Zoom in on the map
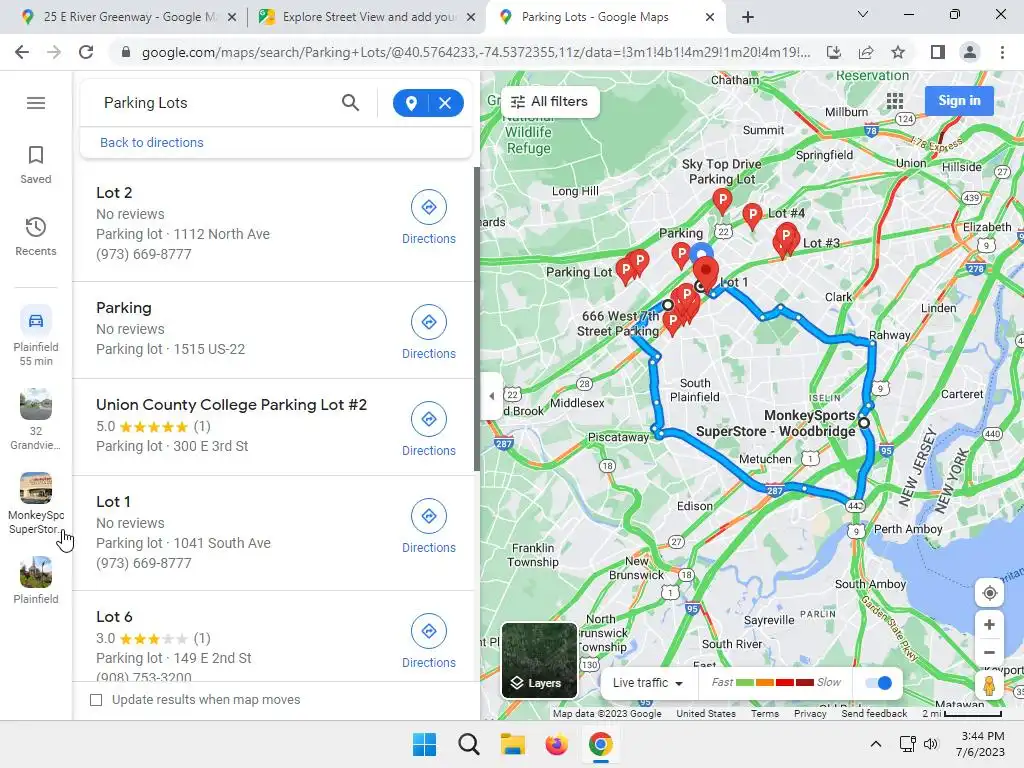The width and height of the screenshot is (1024, 768). pos(989,624)
